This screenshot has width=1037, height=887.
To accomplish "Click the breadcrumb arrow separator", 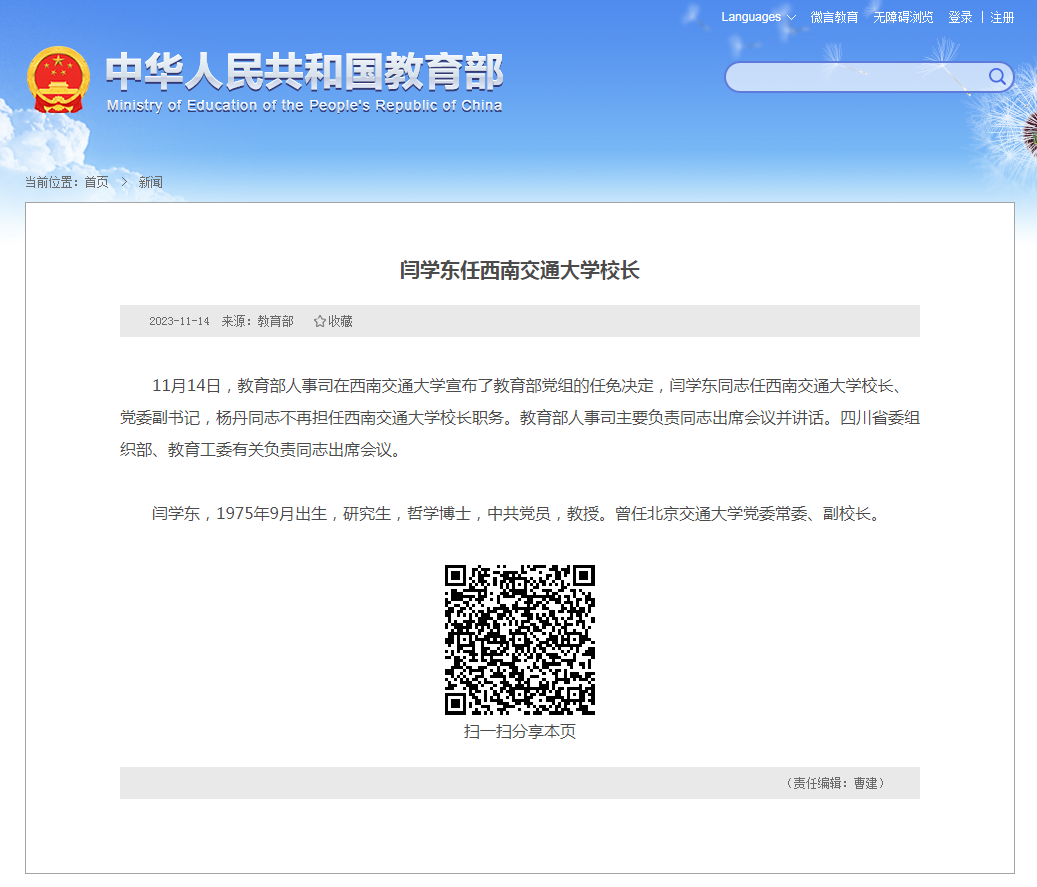I will [x=124, y=182].
